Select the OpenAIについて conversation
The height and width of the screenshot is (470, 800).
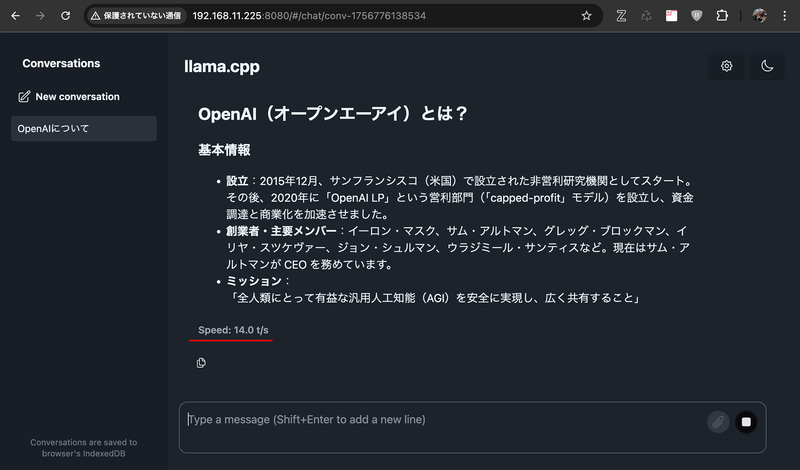point(84,129)
